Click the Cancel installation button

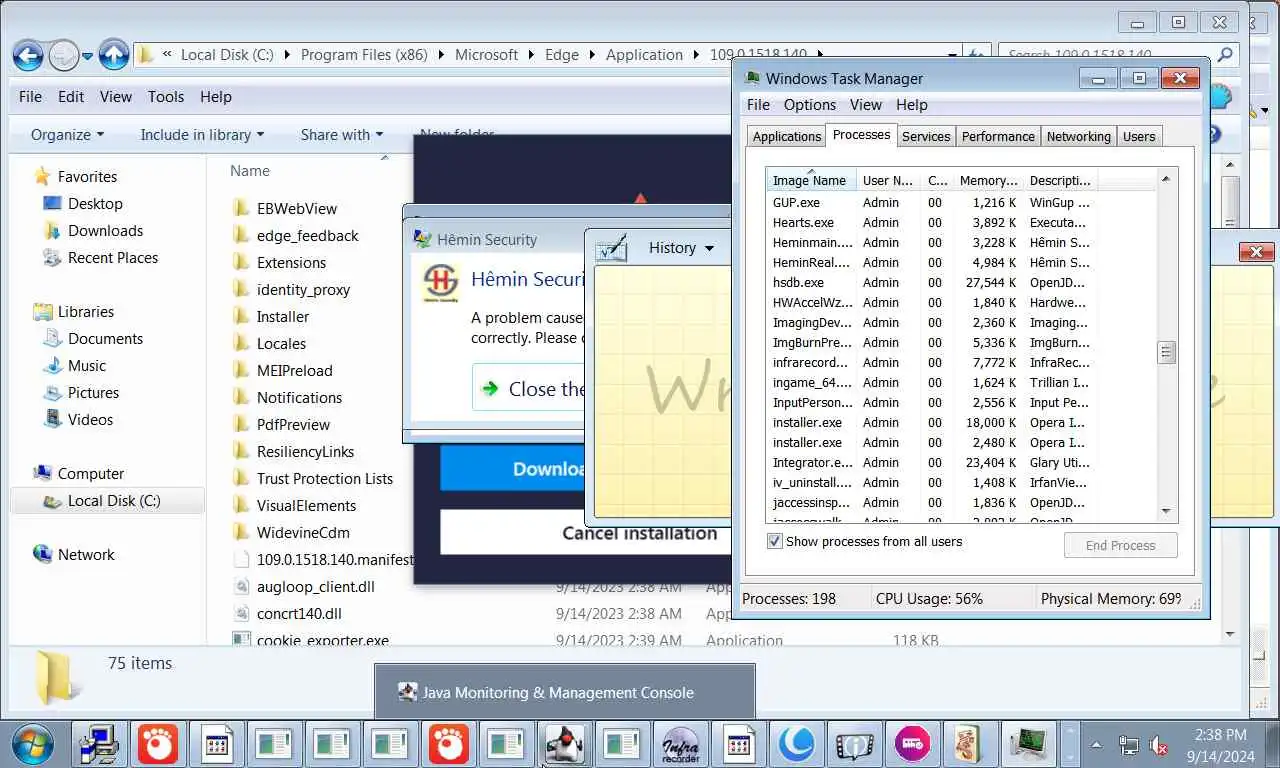tap(585, 533)
